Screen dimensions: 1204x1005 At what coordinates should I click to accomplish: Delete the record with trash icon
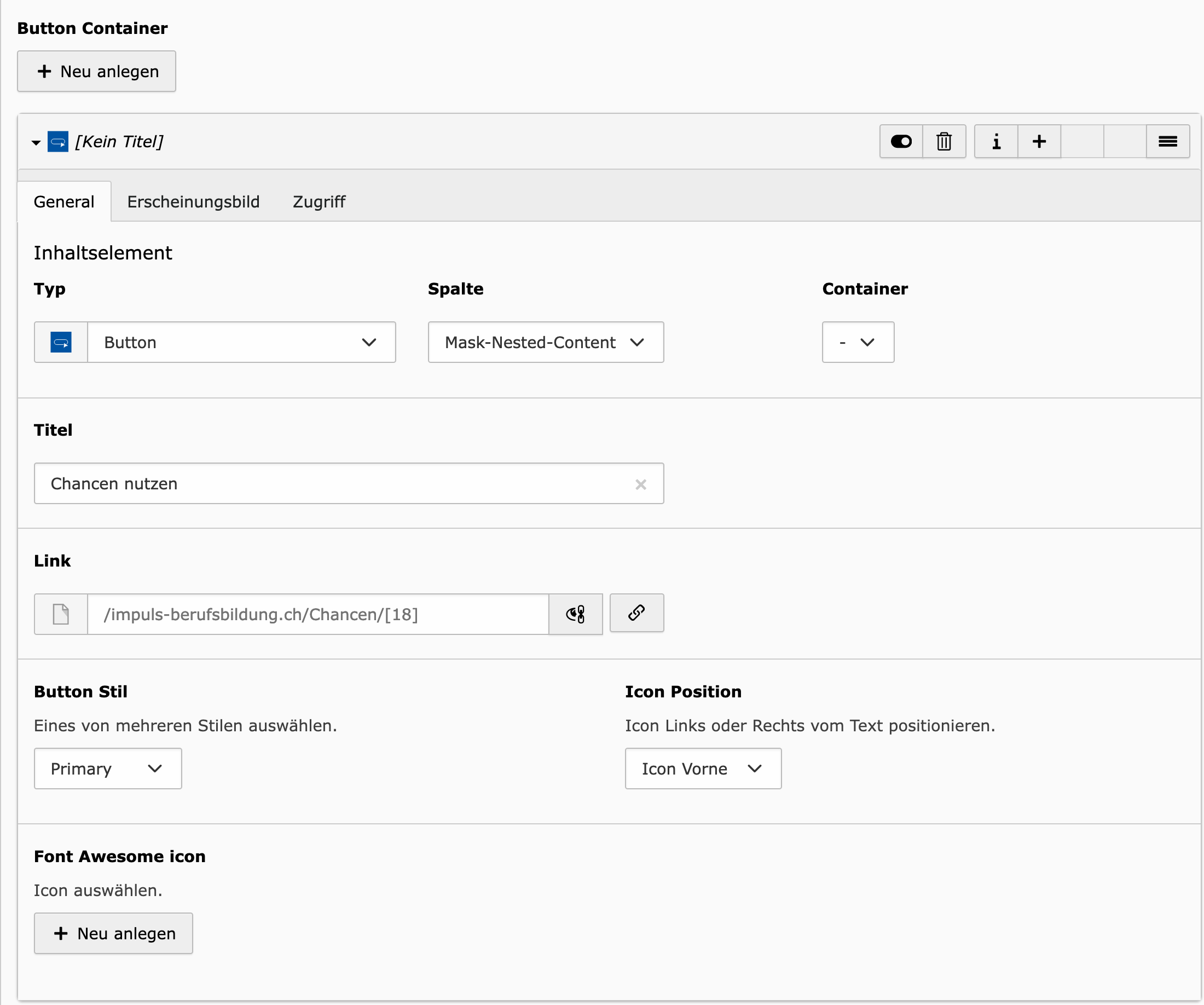(943, 142)
